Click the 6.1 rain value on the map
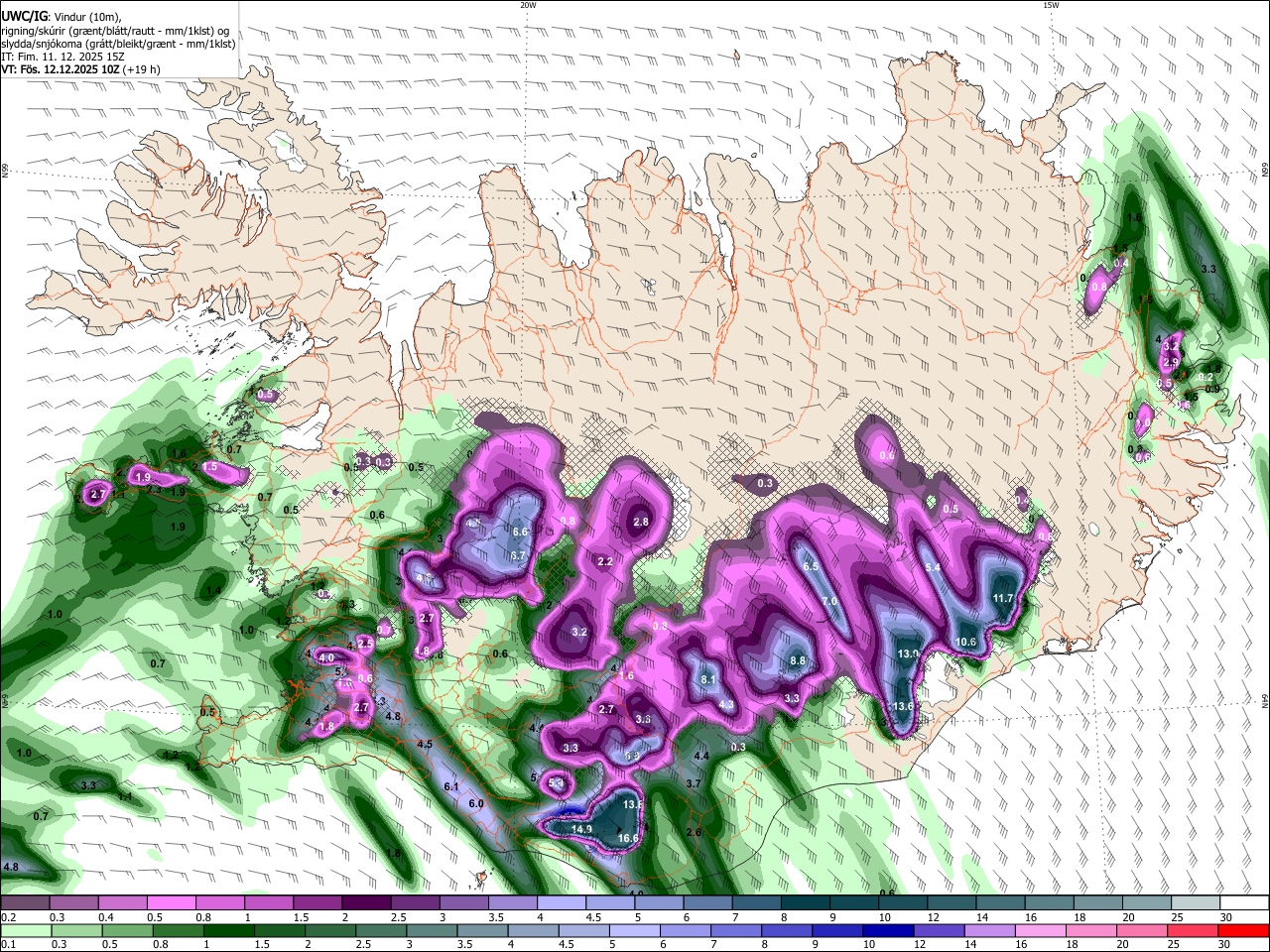This screenshot has height=952, width=1270. (451, 786)
